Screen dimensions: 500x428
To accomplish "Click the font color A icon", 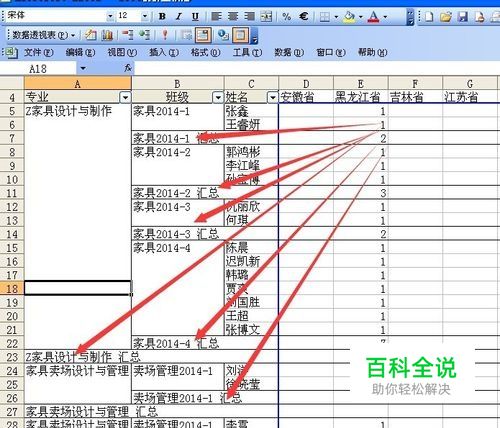I will click(373, 16).
